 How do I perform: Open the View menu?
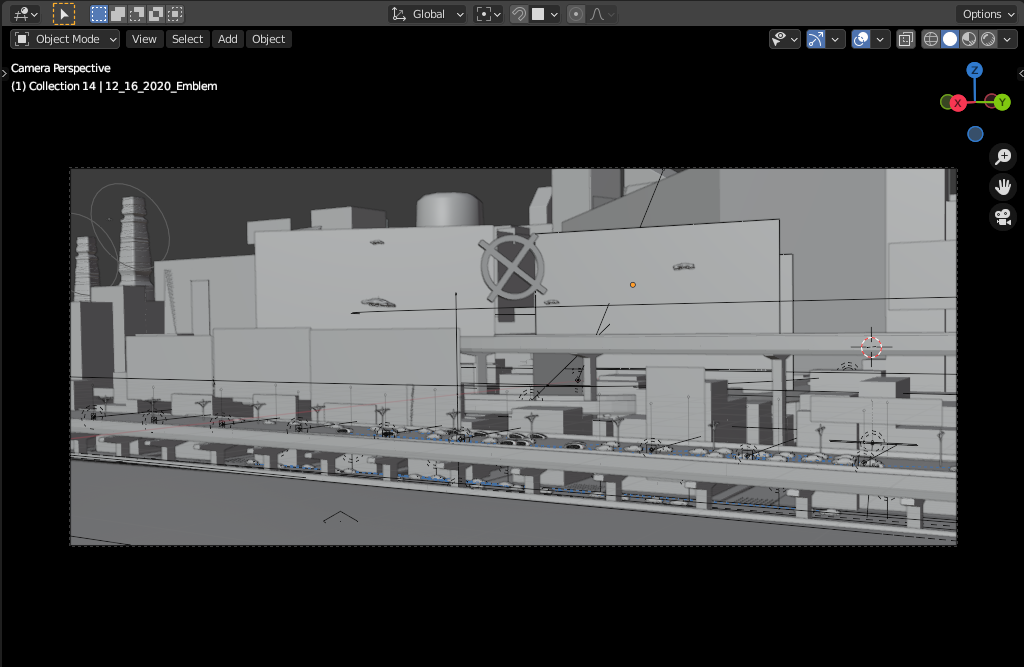coord(144,39)
